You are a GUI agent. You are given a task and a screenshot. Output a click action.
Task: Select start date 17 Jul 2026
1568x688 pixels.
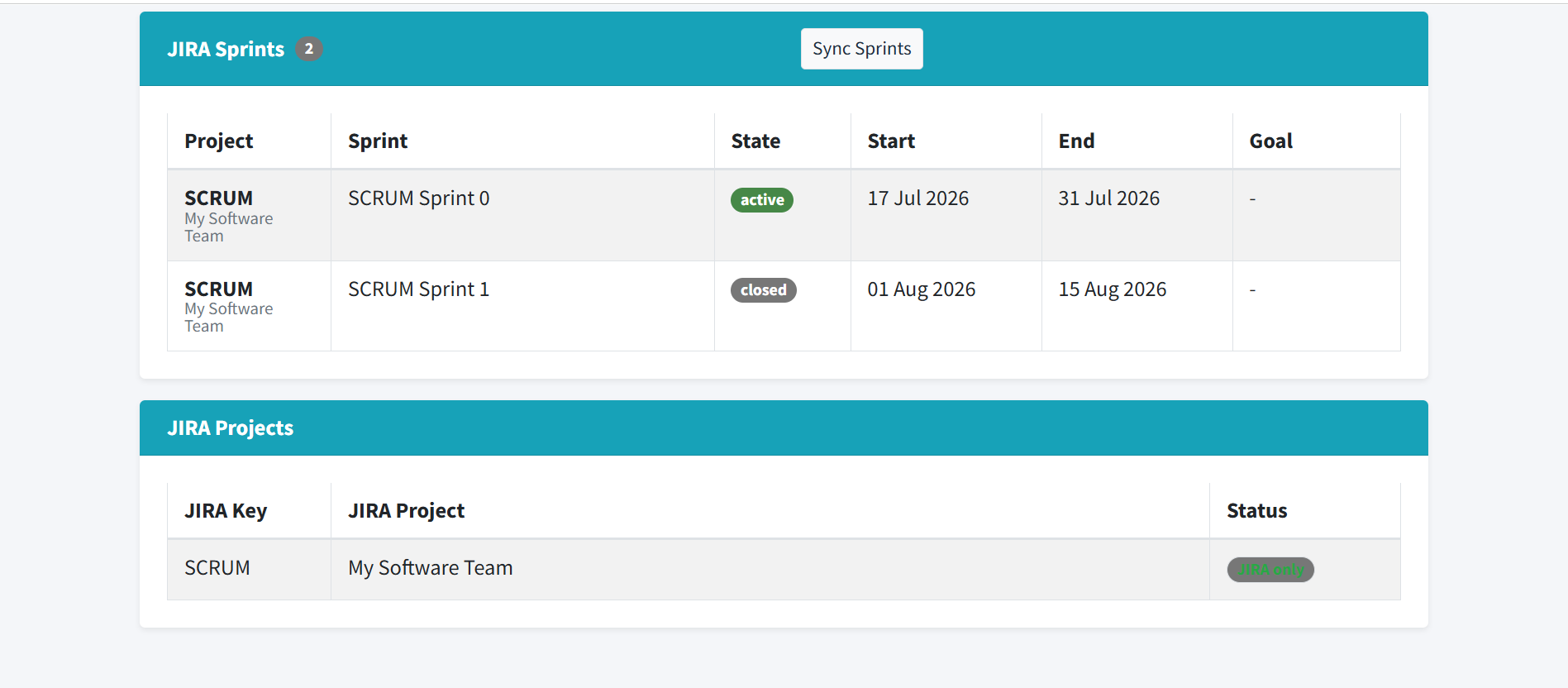pyautogui.click(x=918, y=198)
